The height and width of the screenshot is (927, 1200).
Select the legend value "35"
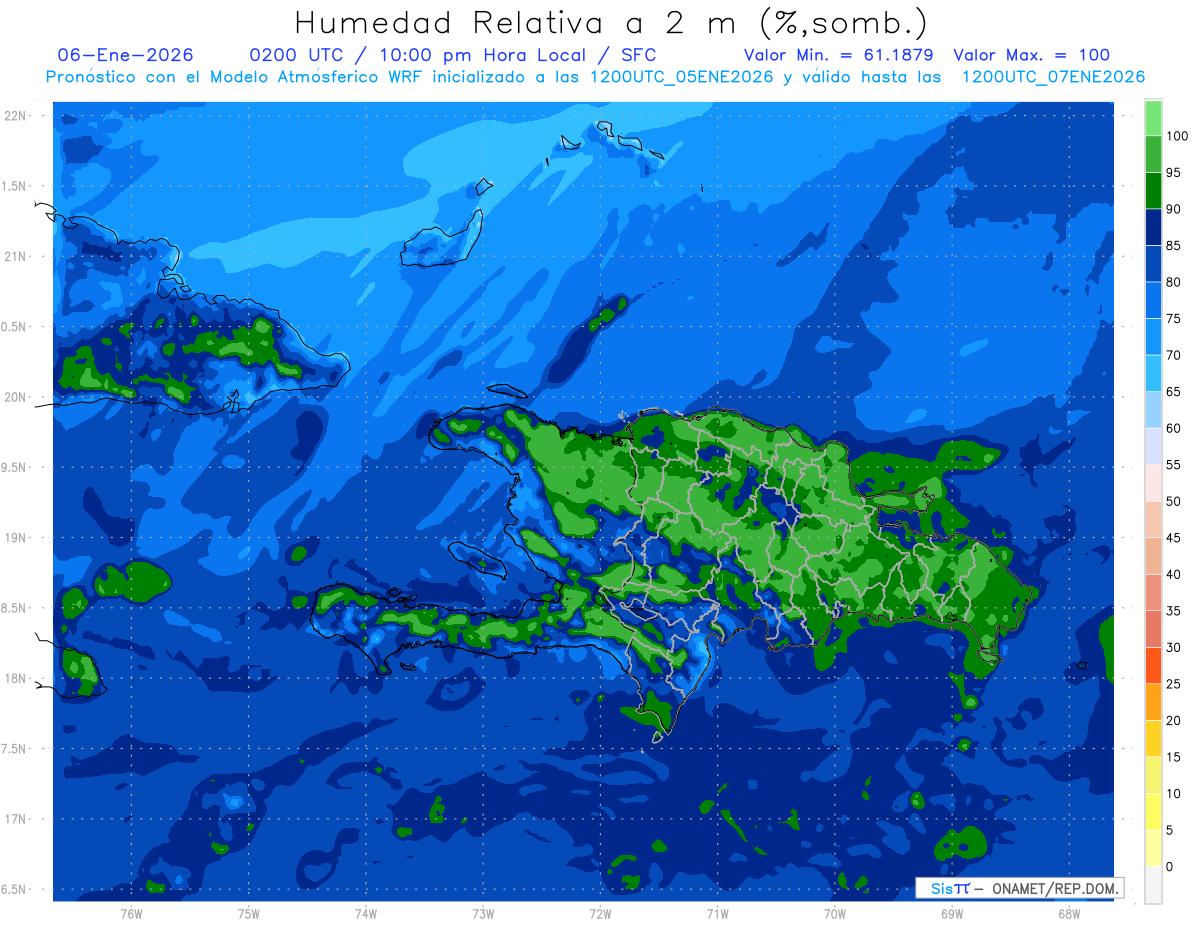[x=1174, y=611]
